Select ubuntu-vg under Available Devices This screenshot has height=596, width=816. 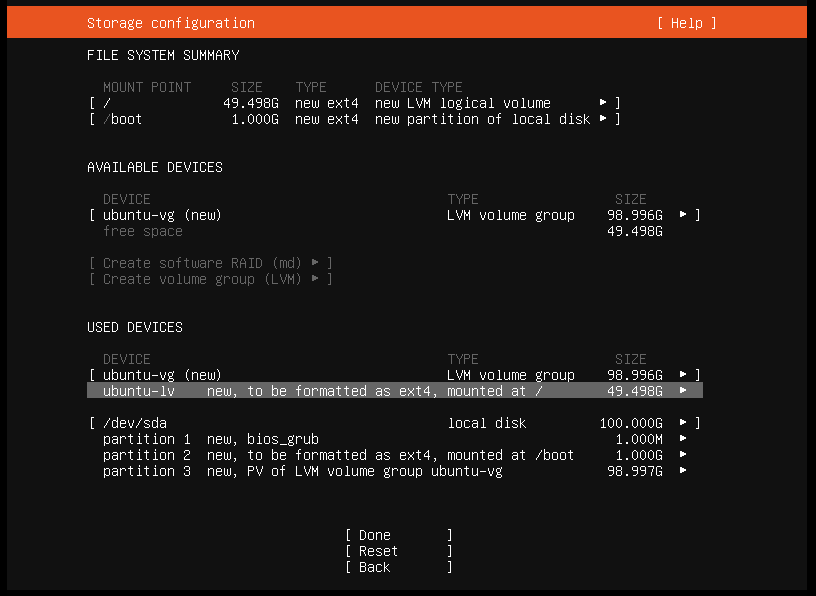[x=162, y=215]
